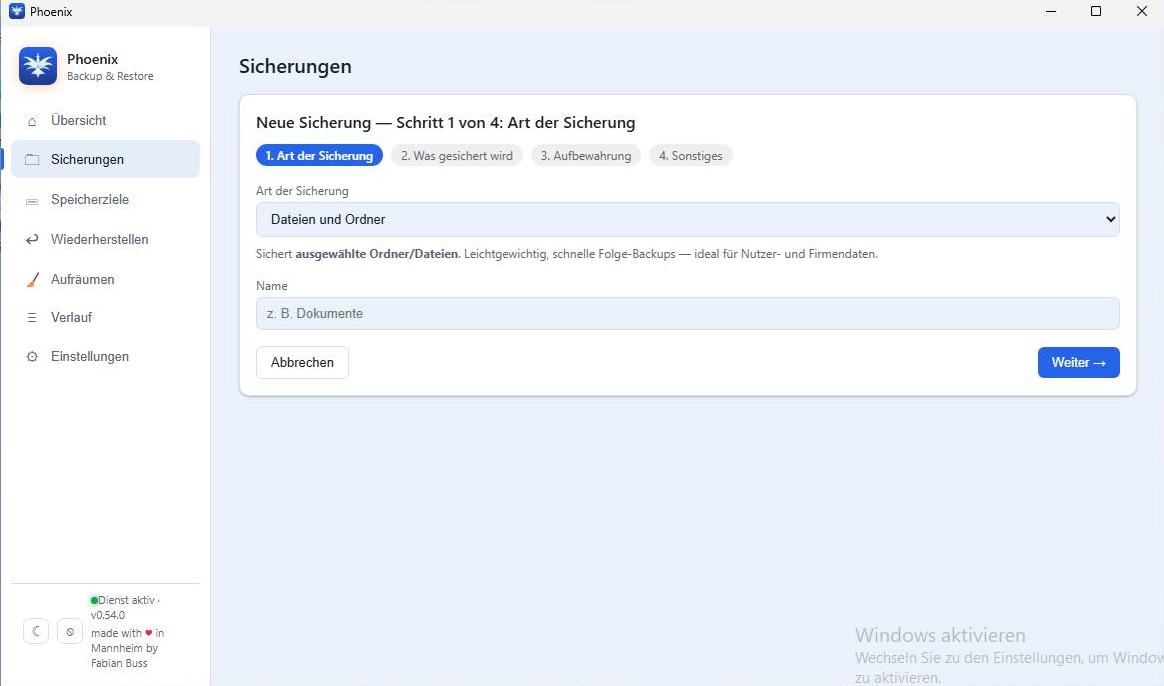Open the Art der Sicherung dropdown
The image size is (1164, 686).
click(687, 220)
